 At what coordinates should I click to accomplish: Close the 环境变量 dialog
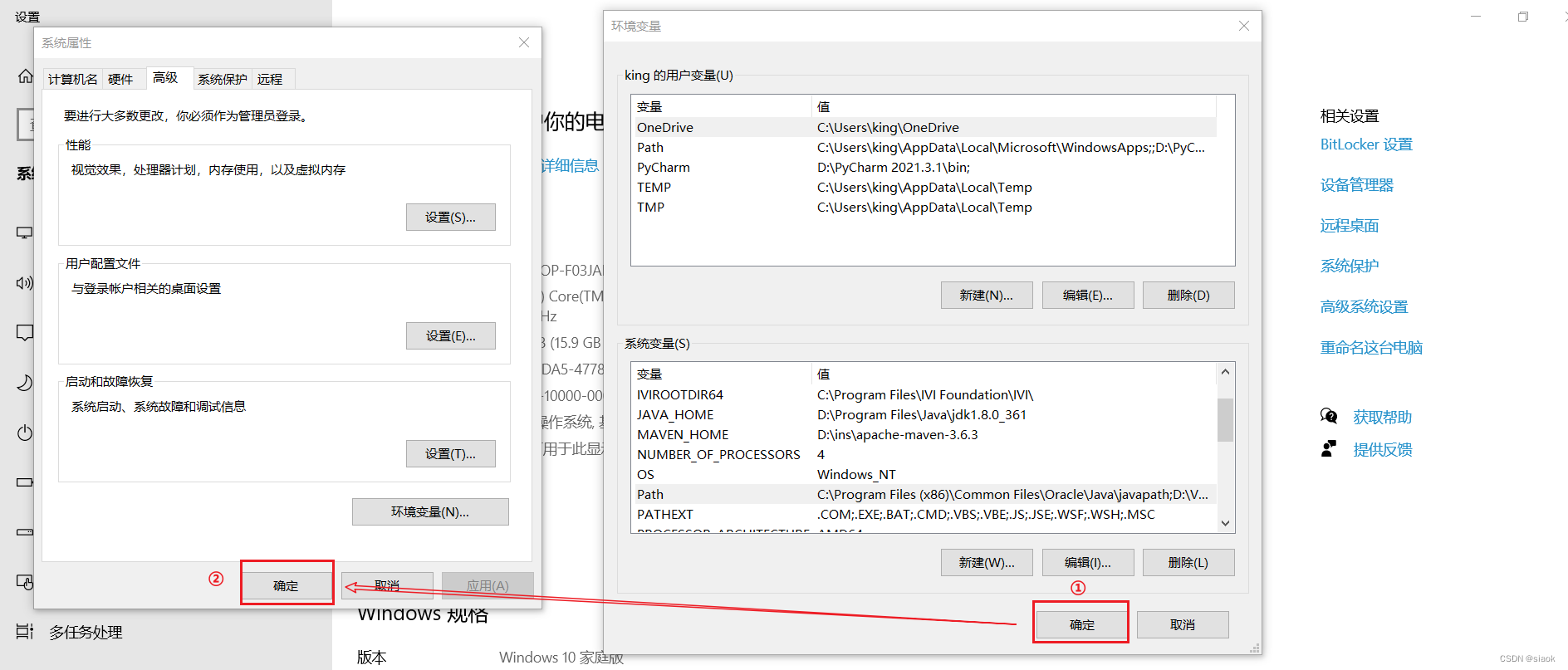click(1244, 26)
